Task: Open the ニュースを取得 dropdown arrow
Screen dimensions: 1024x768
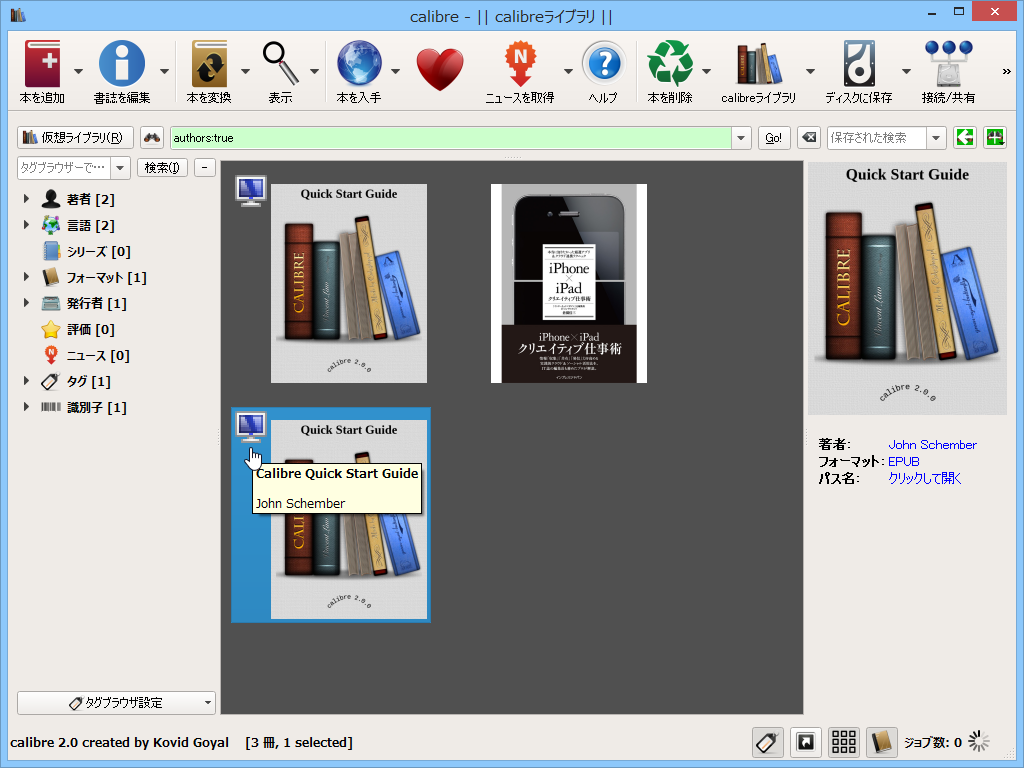Action: [x=568, y=71]
